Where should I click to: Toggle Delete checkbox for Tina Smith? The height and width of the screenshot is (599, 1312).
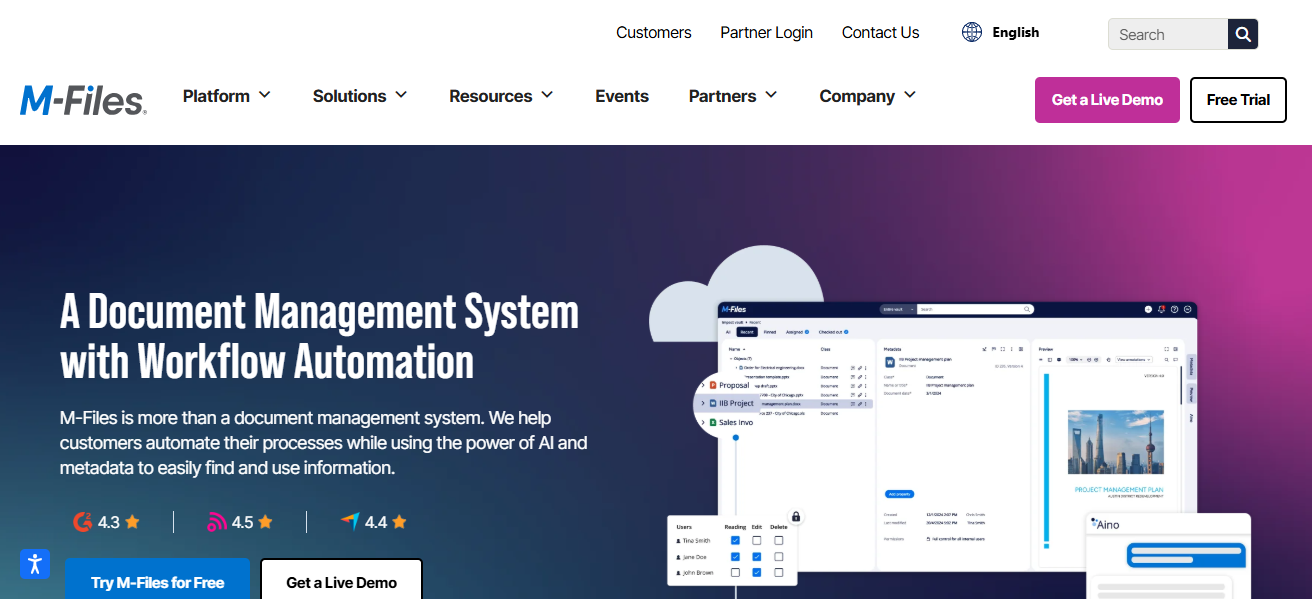pos(779,540)
